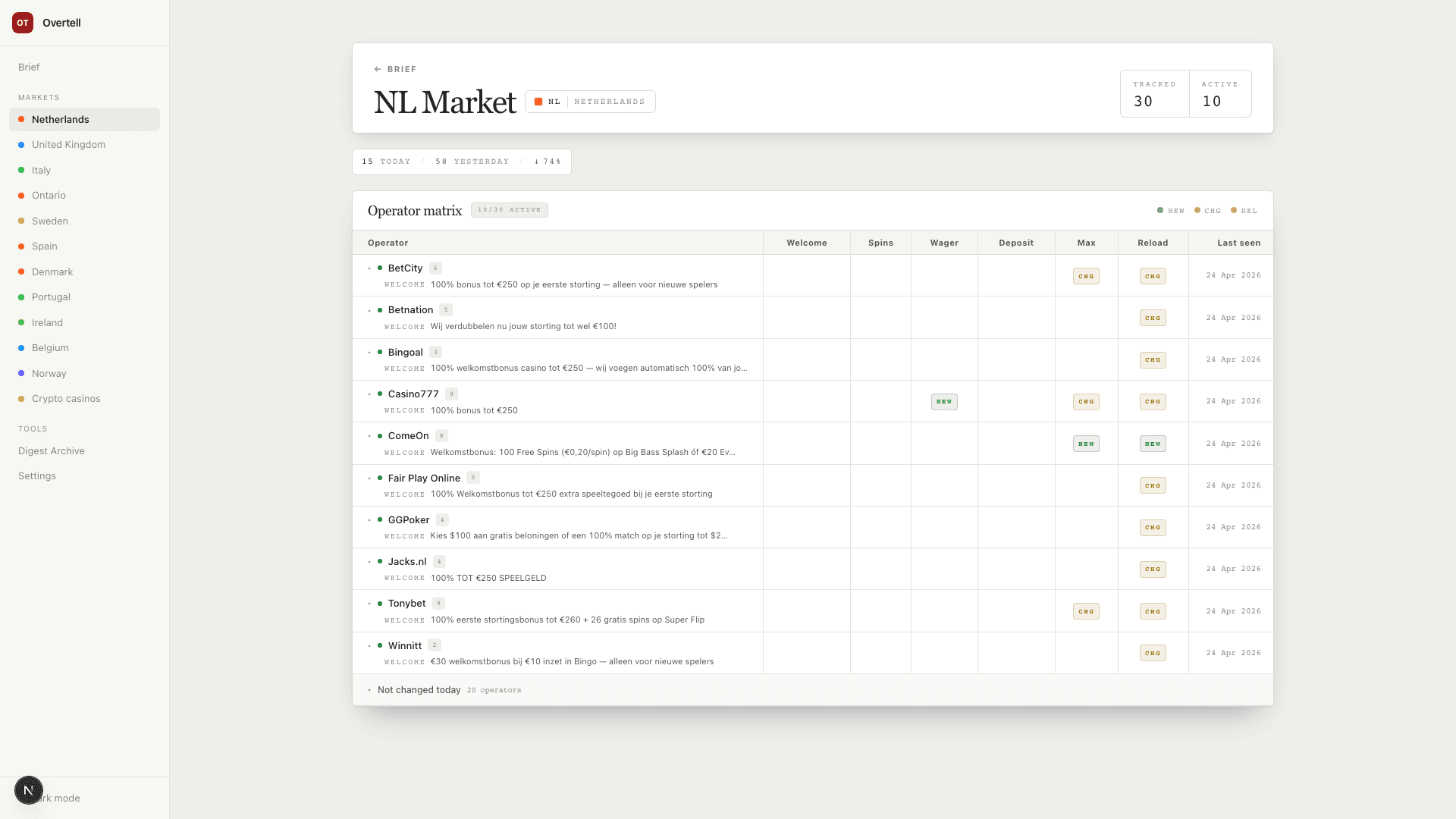Click the TRACKED 30 stat
Viewport: 1456px width, 819px height.
tap(1154, 94)
